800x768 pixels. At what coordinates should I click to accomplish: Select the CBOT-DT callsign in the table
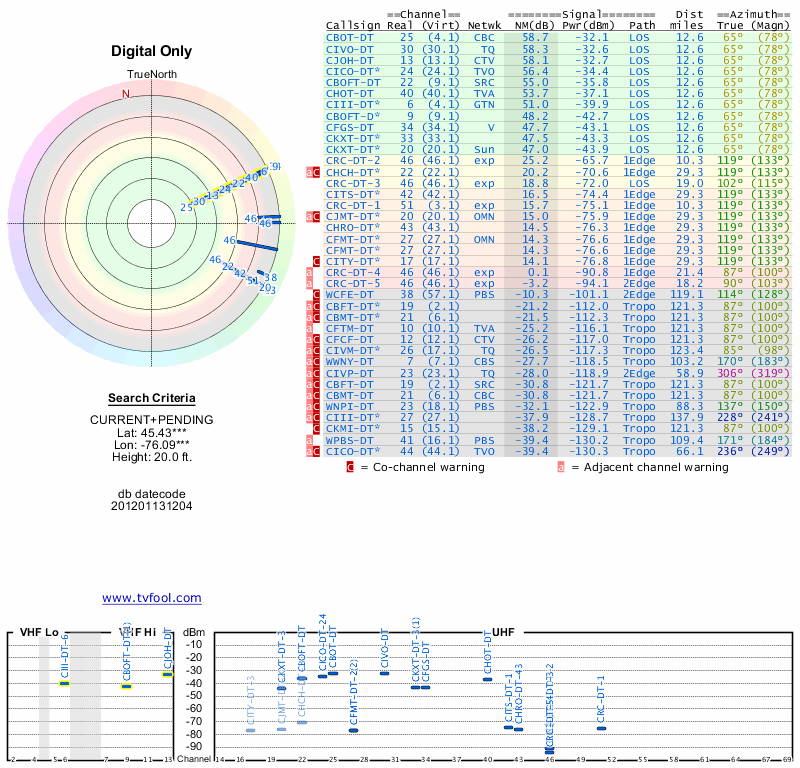pos(350,36)
